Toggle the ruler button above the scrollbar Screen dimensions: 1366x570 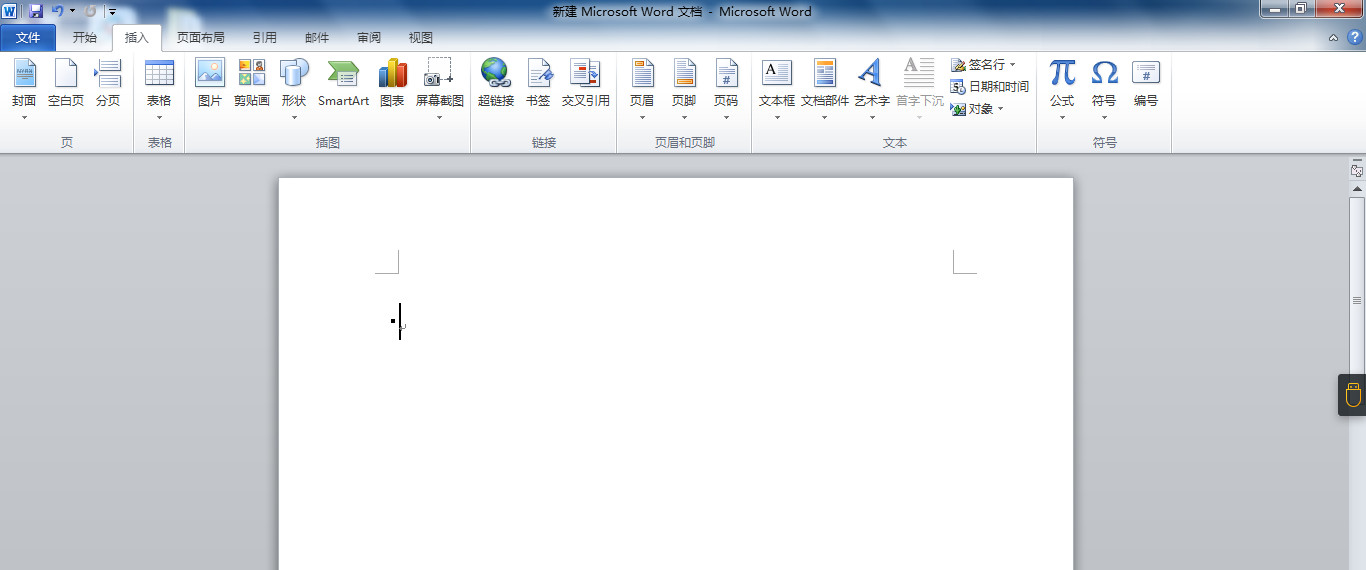click(x=1357, y=170)
